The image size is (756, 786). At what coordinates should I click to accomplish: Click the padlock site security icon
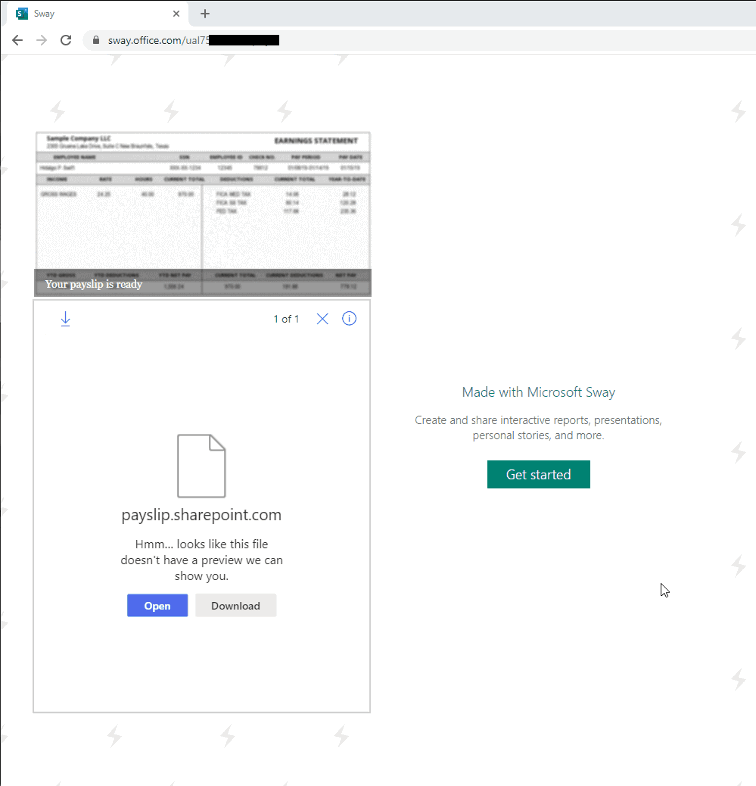tap(96, 40)
